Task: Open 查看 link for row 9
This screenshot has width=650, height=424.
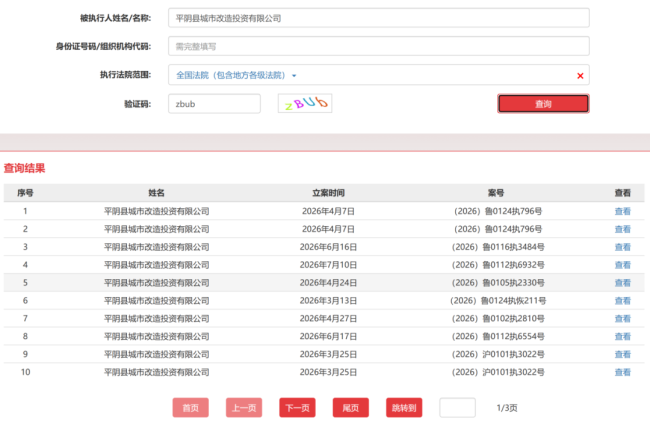Action: point(623,354)
